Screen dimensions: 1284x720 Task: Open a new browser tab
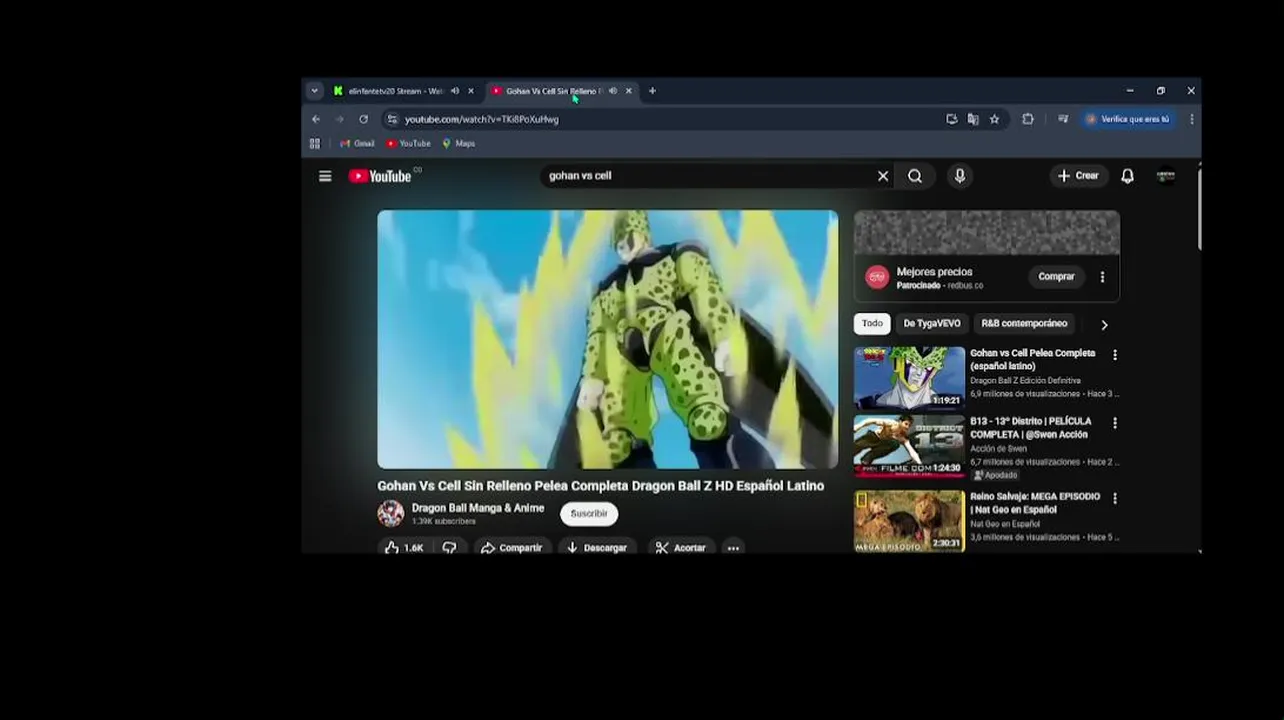click(x=652, y=91)
